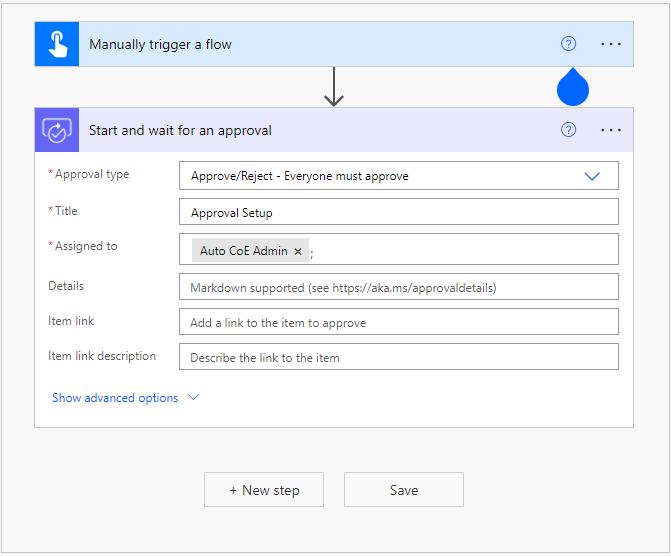671x556 pixels.
Task: Expand the Manually trigger a flow header
Action: [334, 44]
